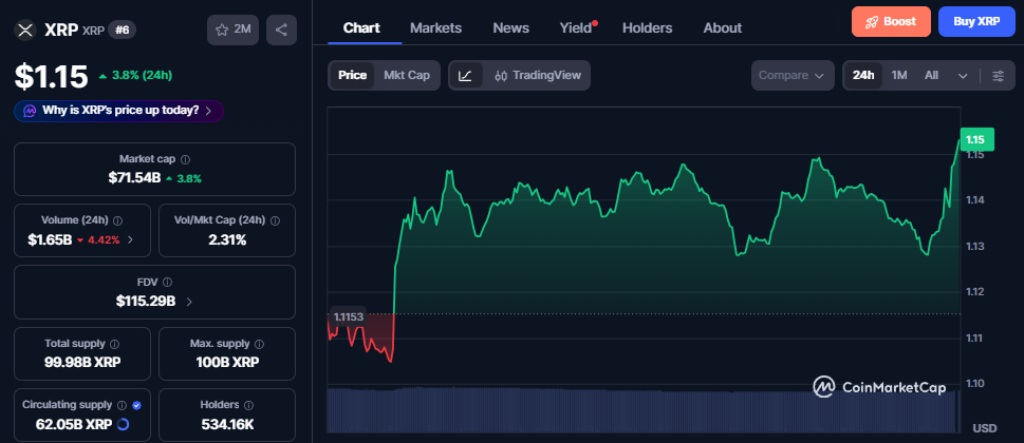
Task: Add XRP to watchlist with star button
Action: pyautogui.click(x=233, y=30)
